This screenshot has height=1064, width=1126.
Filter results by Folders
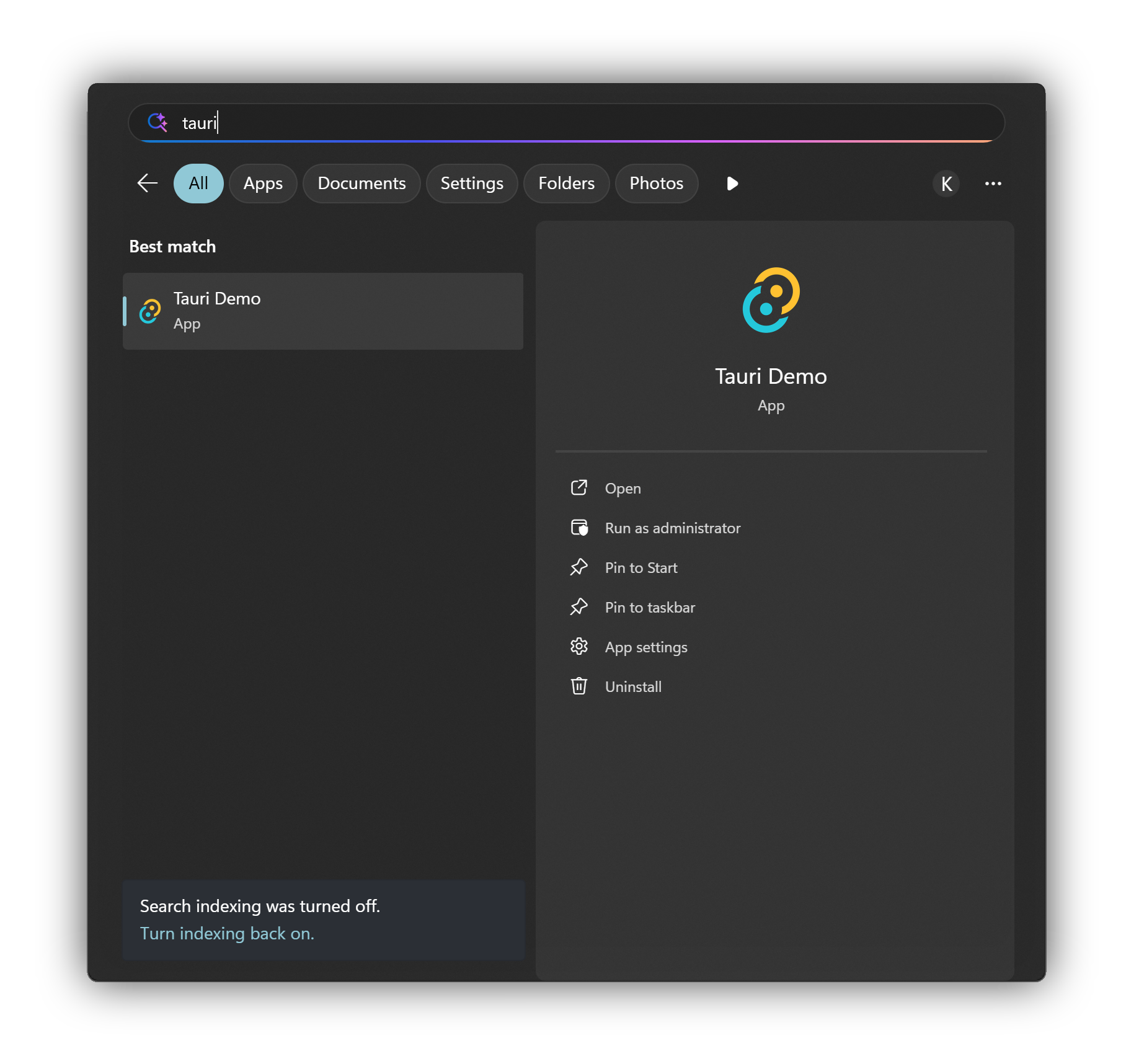[x=566, y=184]
